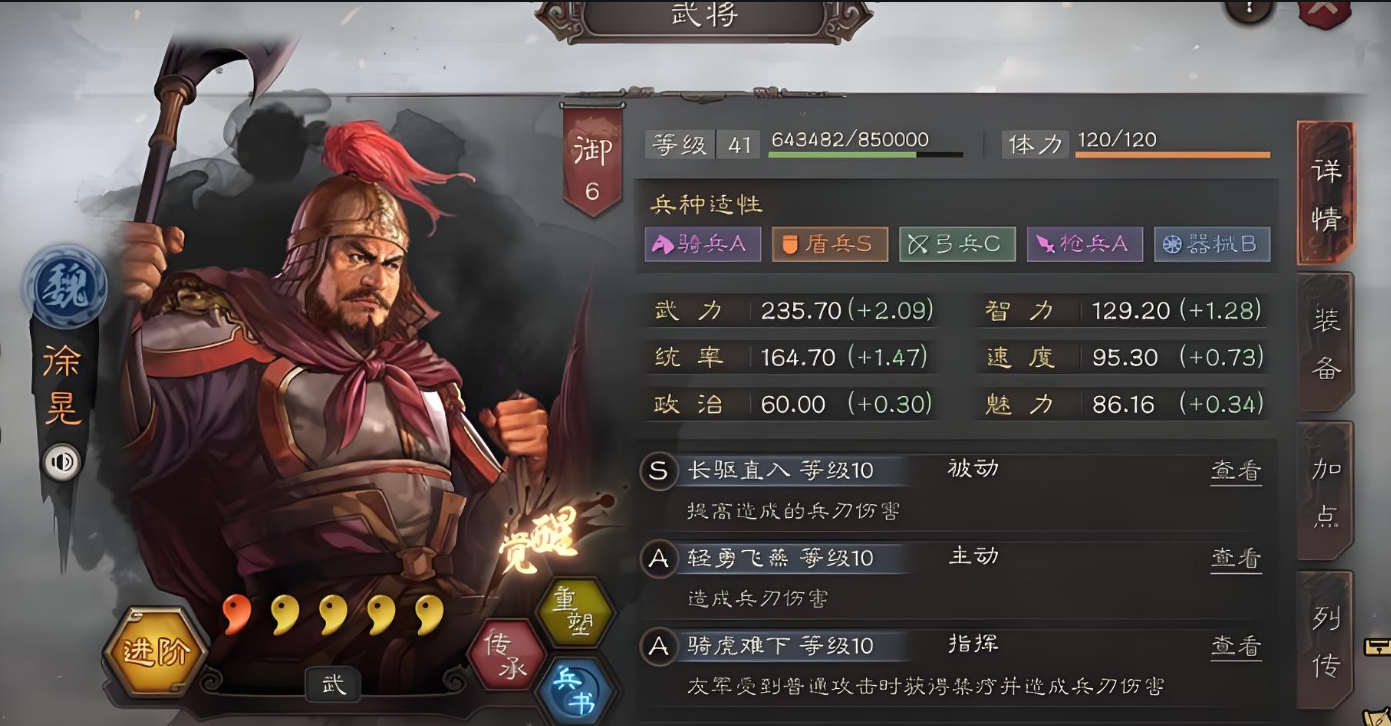Tap the green experience progress bar
1391x726 pixels.
point(866,155)
